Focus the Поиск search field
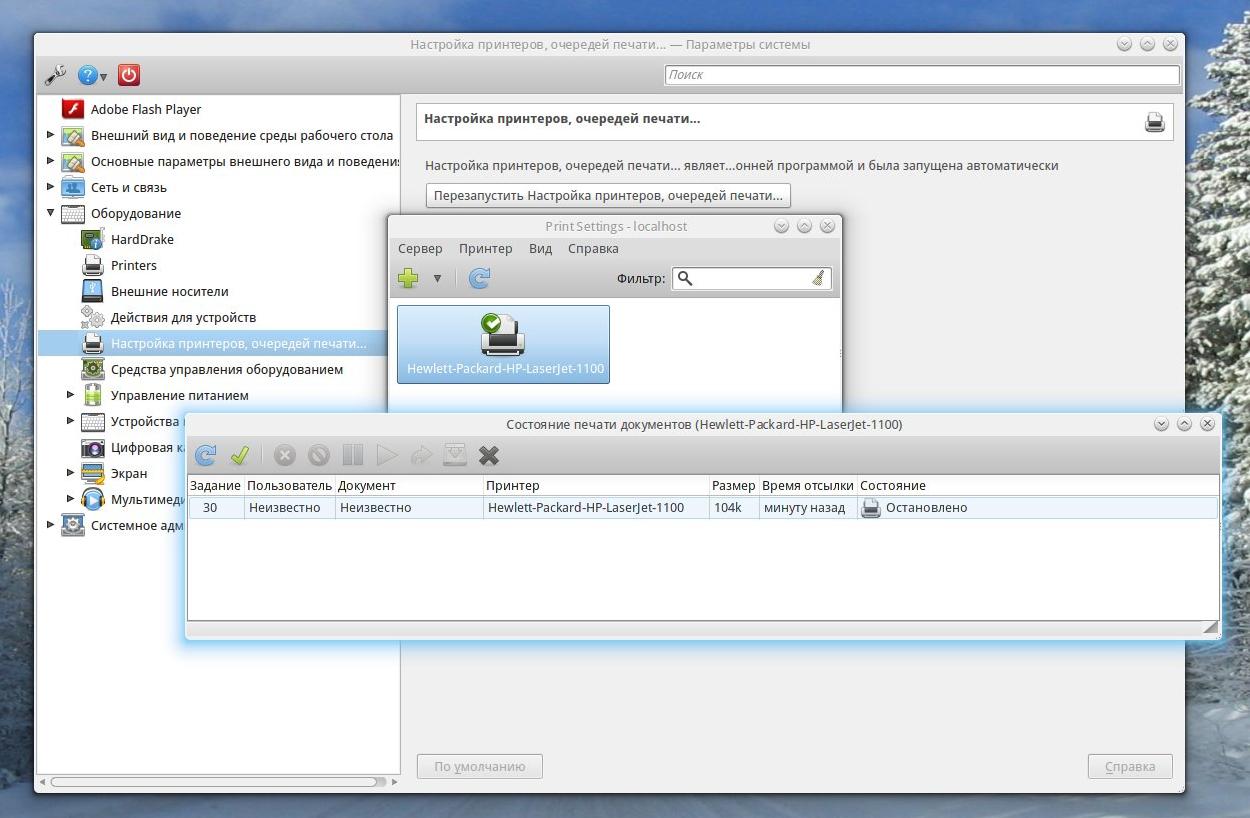Viewport: 1250px width, 818px height. (x=922, y=74)
